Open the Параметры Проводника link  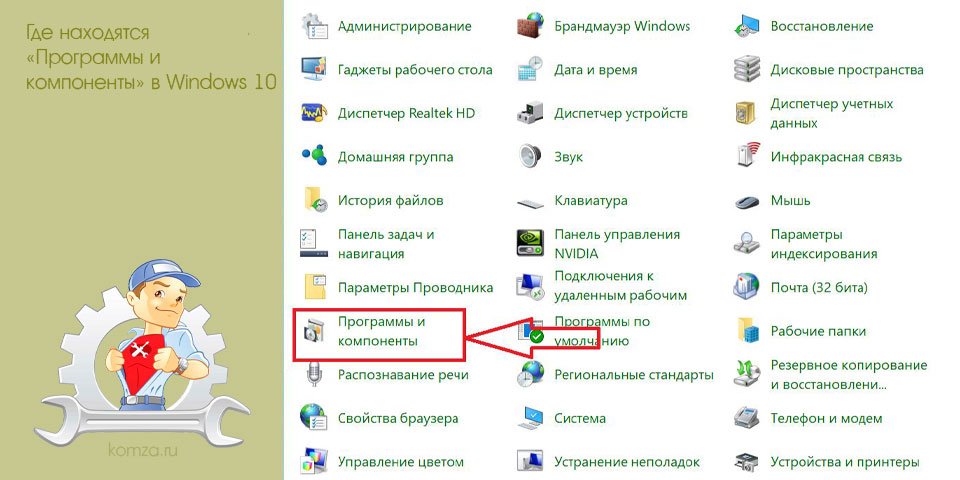pyautogui.click(x=415, y=288)
